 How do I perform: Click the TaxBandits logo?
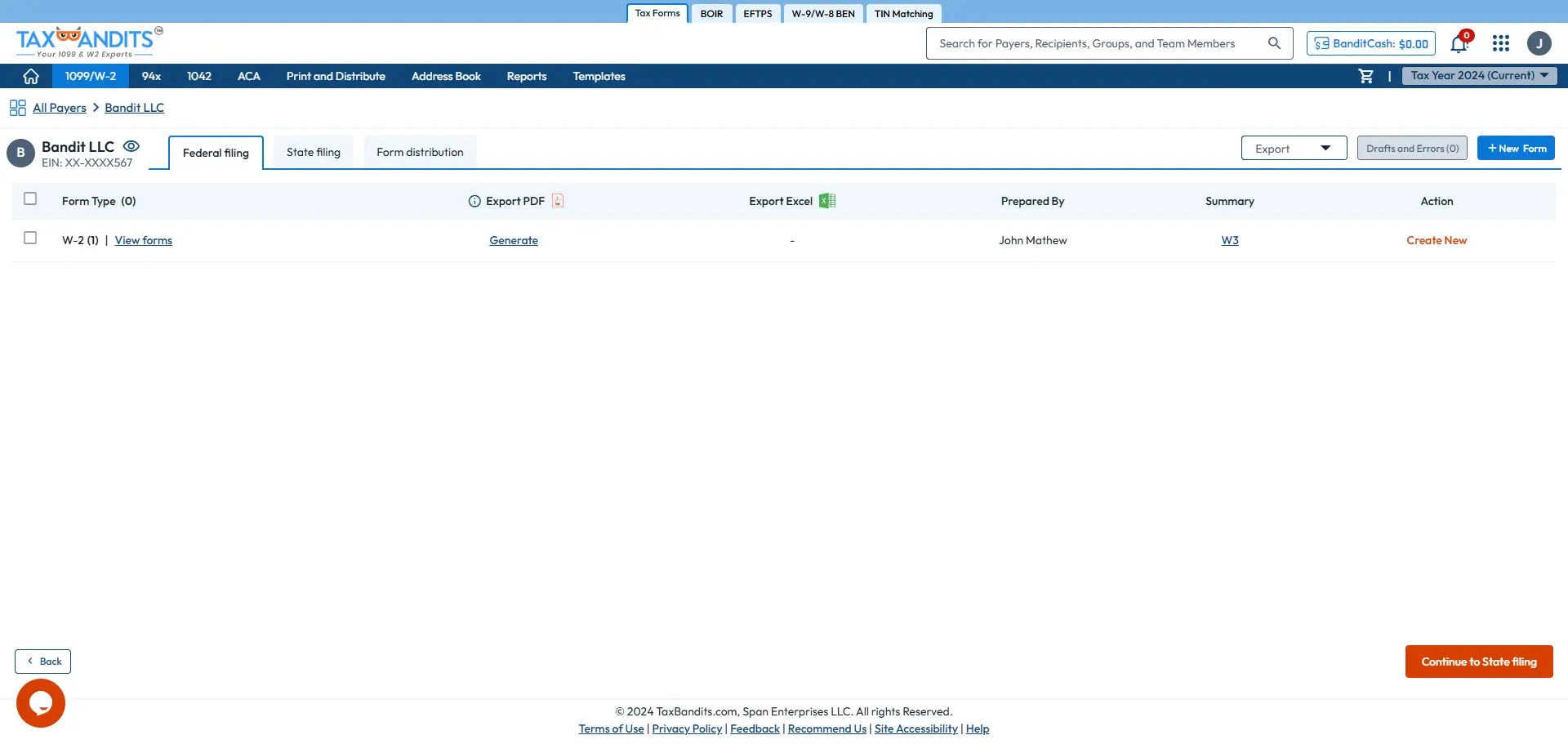pyautogui.click(x=89, y=42)
